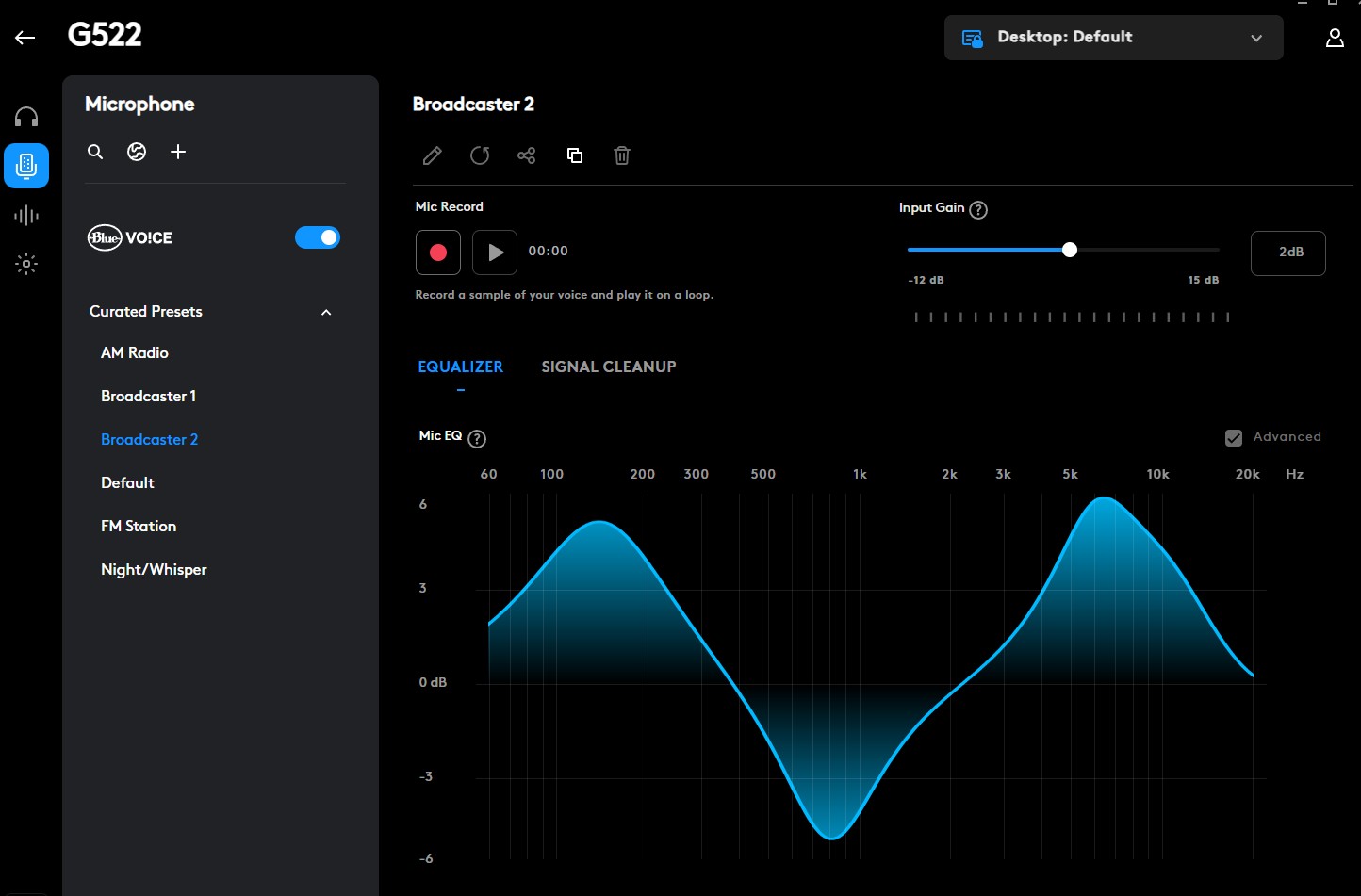Open the headphone audio settings tab
This screenshot has height=896, width=1361.
click(26, 117)
